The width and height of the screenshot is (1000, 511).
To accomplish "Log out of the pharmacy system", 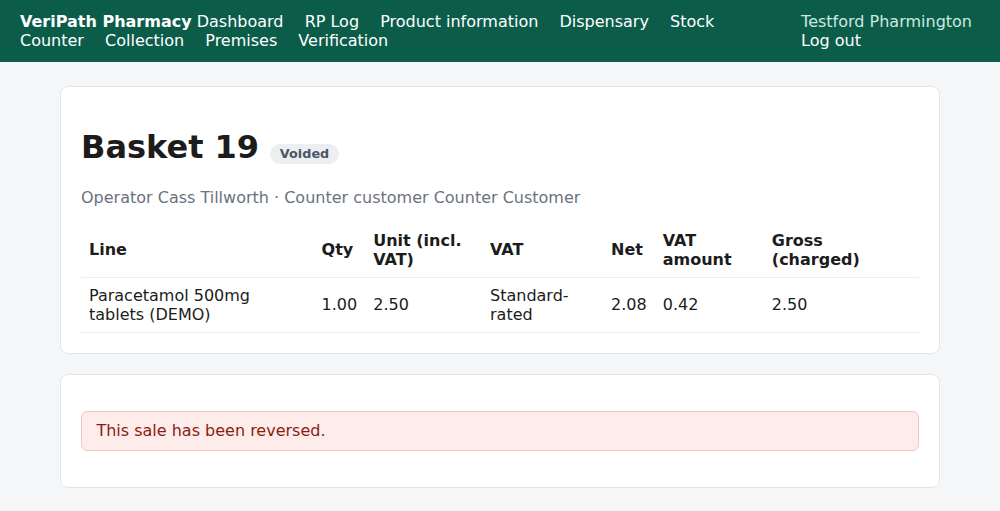I will [831, 41].
